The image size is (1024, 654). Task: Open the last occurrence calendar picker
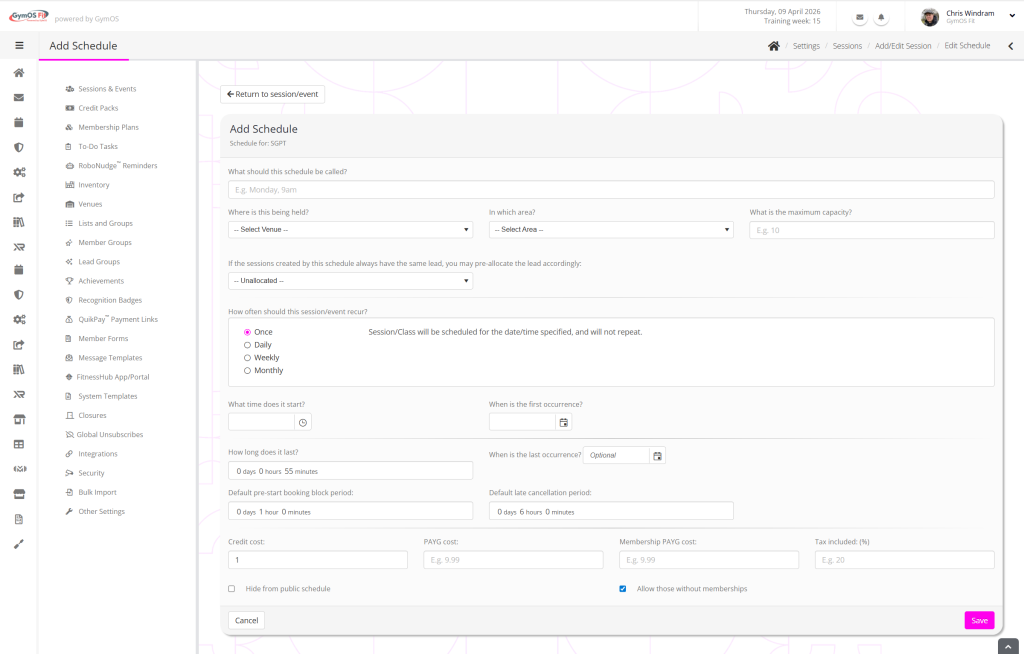point(657,456)
